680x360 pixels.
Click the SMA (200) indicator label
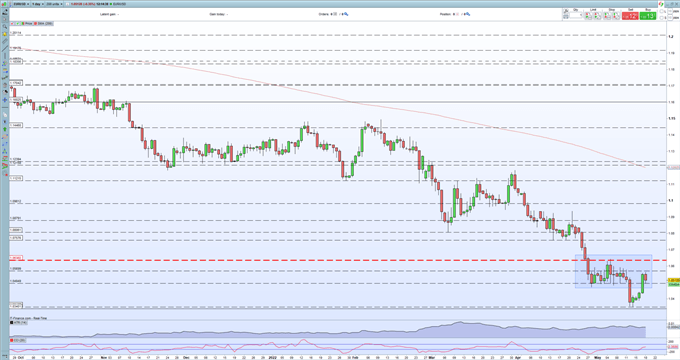pos(44,23)
